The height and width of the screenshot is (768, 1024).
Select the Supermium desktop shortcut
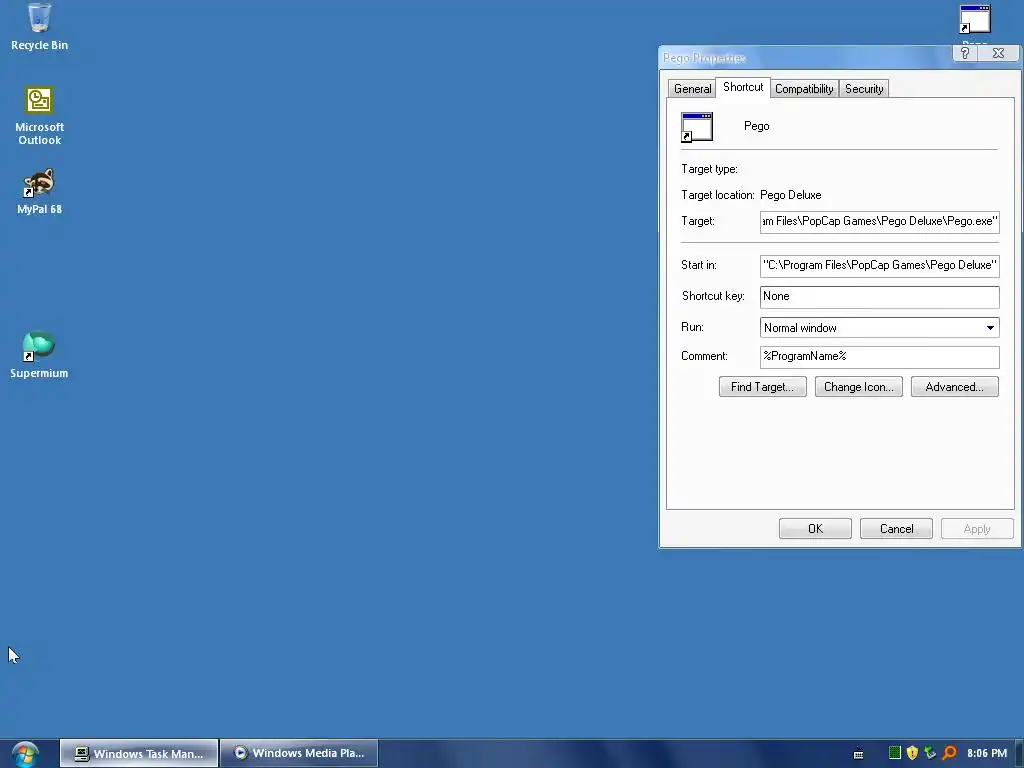pos(39,355)
